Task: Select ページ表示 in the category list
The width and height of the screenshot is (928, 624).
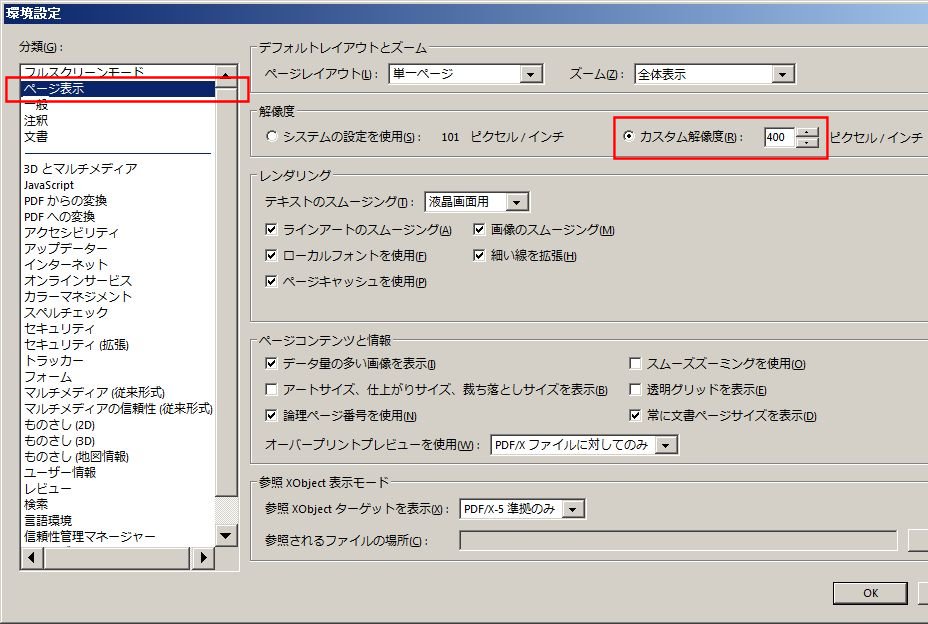Action: tap(118, 89)
